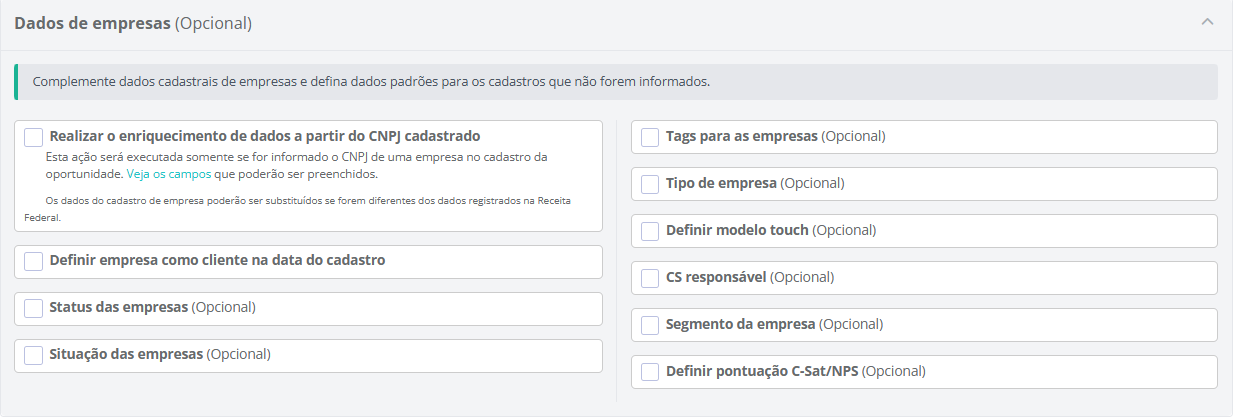The image size is (1238, 419).
Task: Select the Tipo de empresa checkbox
Action: (650, 184)
